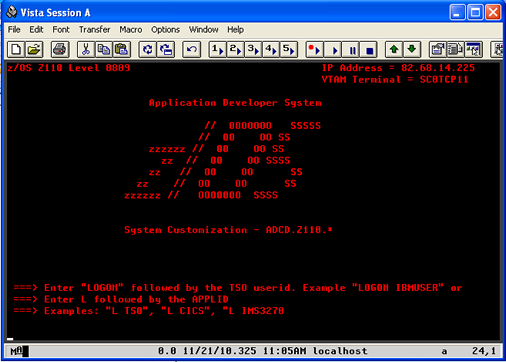506x362 pixels.
Task: Click the Cut scissors icon
Action: point(86,50)
